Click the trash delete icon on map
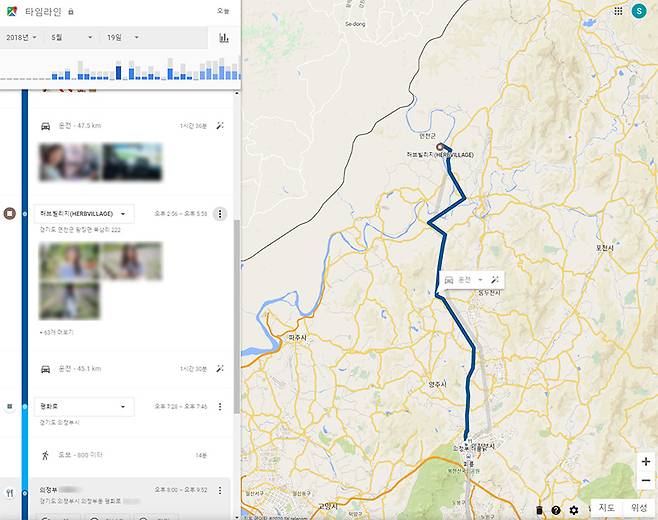Image resolution: width=658 pixels, height=520 pixels. pyautogui.click(x=539, y=510)
